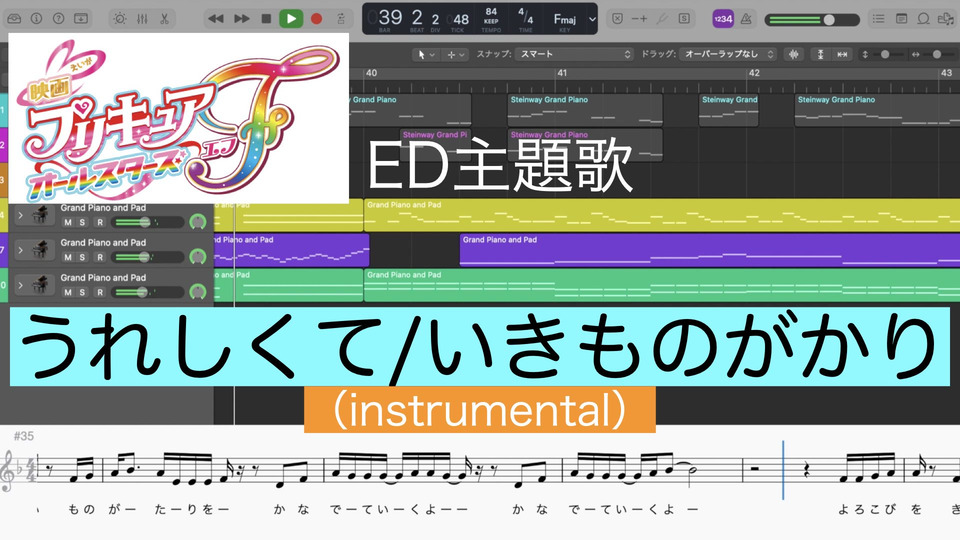
Task: Adjust the horizontal zoom slider
Action: [937, 54]
